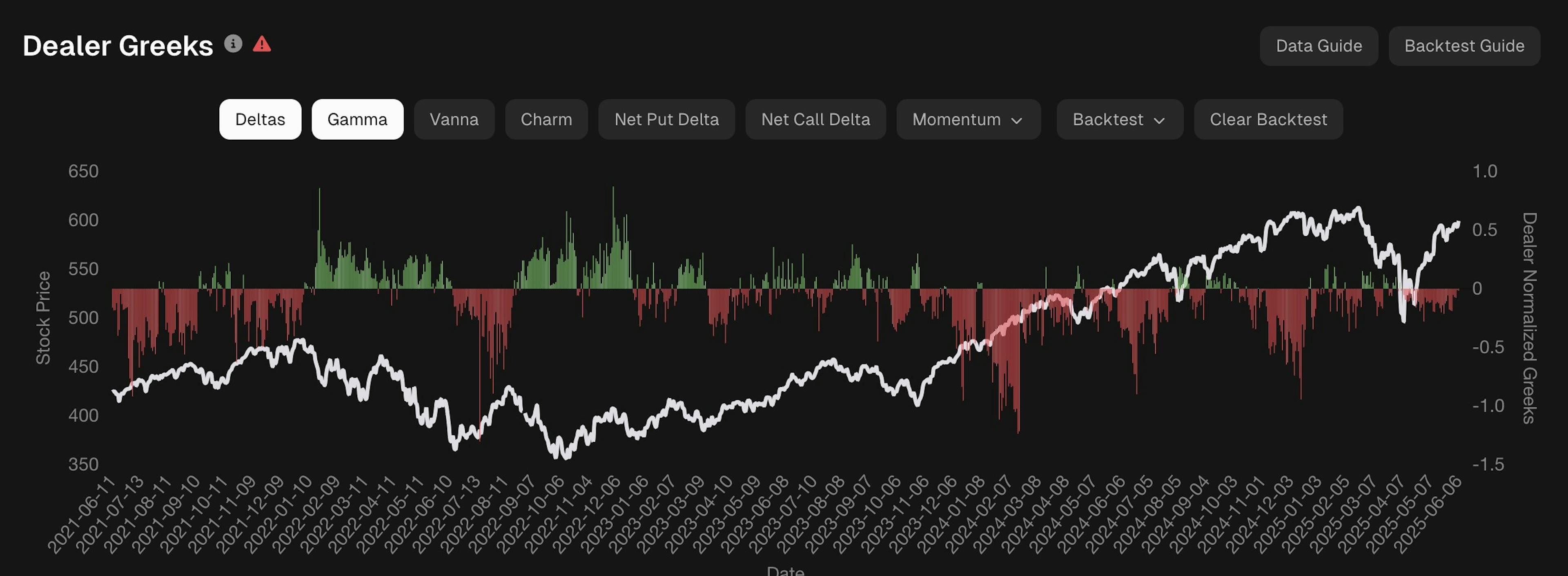The width and height of the screenshot is (1568, 576).
Task: Click the Dealer Greeks heading
Action: [118, 46]
